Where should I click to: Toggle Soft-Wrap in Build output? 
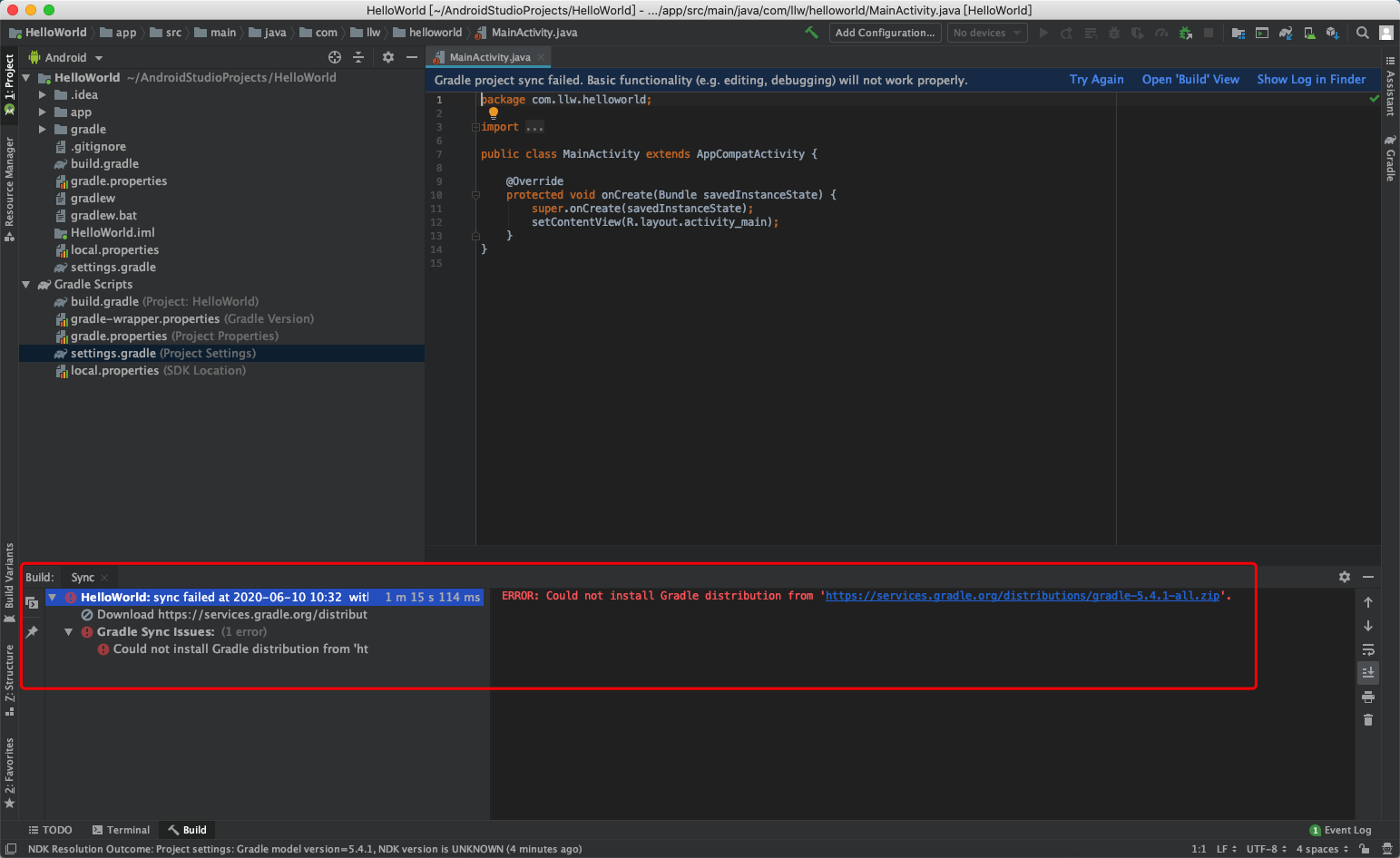(1368, 649)
